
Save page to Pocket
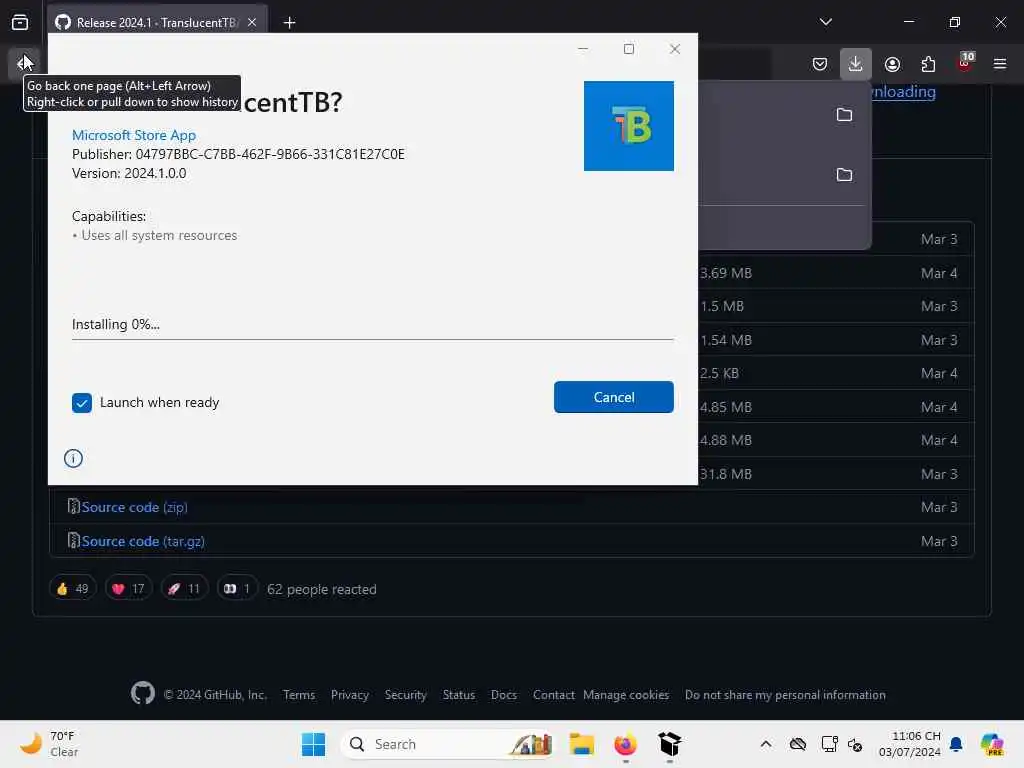click(x=820, y=64)
